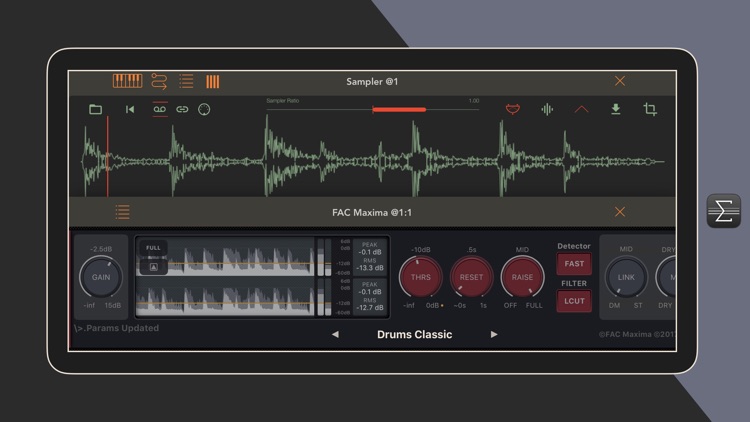This screenshot has height=422, width=750.
Task: Click the lower waveform history display
Action: 225,297
